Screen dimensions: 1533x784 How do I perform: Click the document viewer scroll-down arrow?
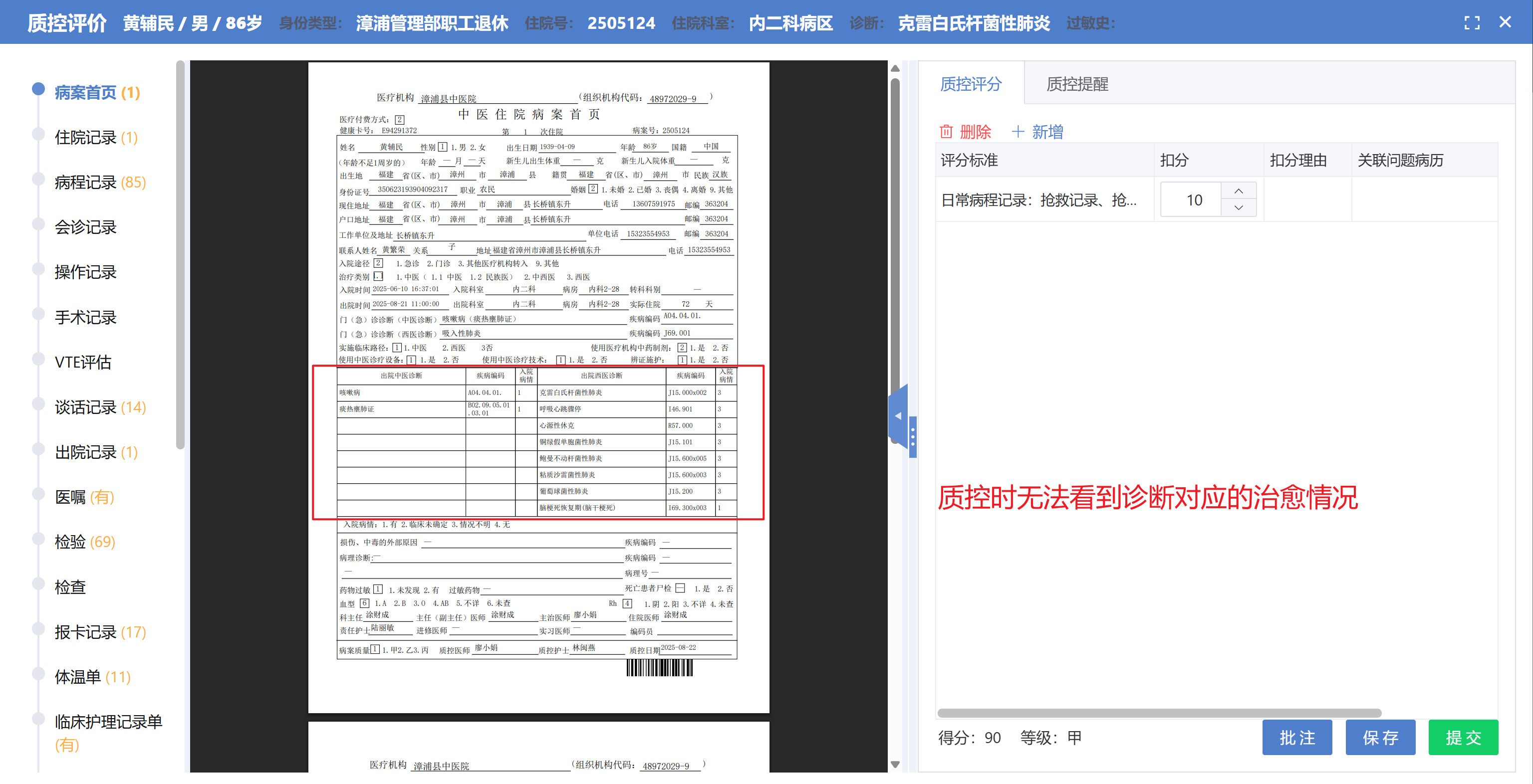(x=895, y=765)
